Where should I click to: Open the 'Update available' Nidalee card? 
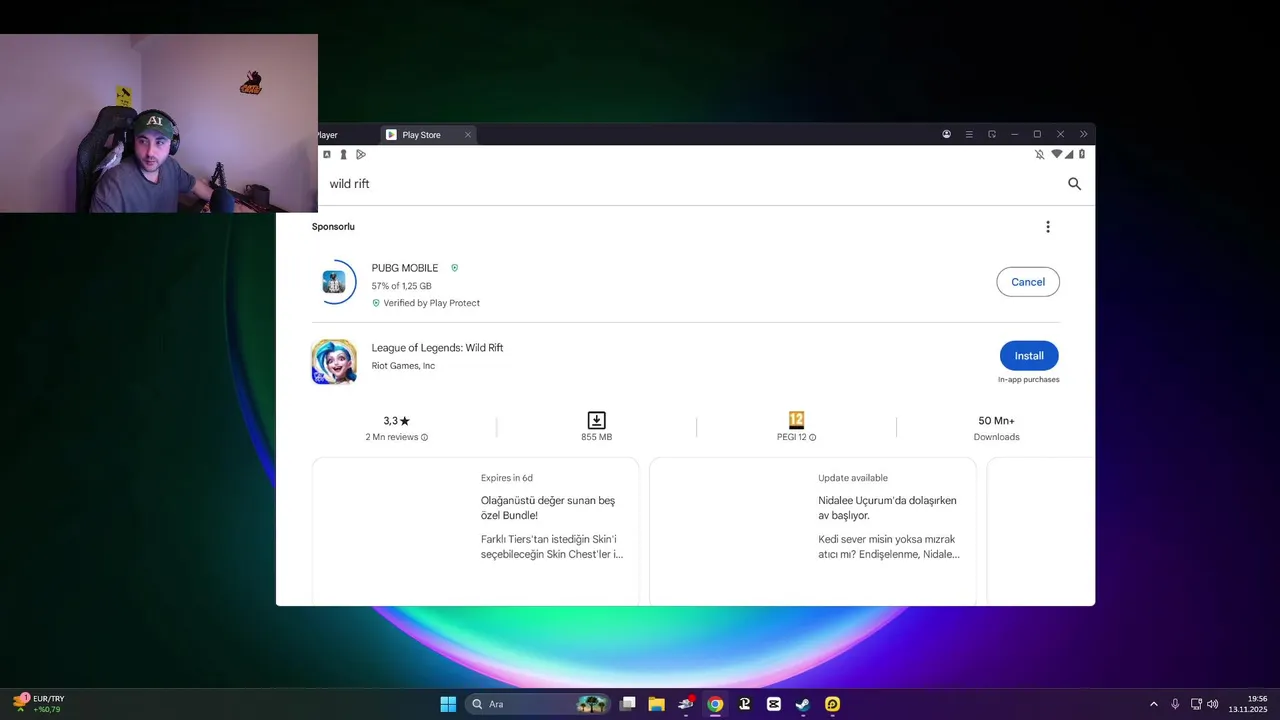coord(813,530)
